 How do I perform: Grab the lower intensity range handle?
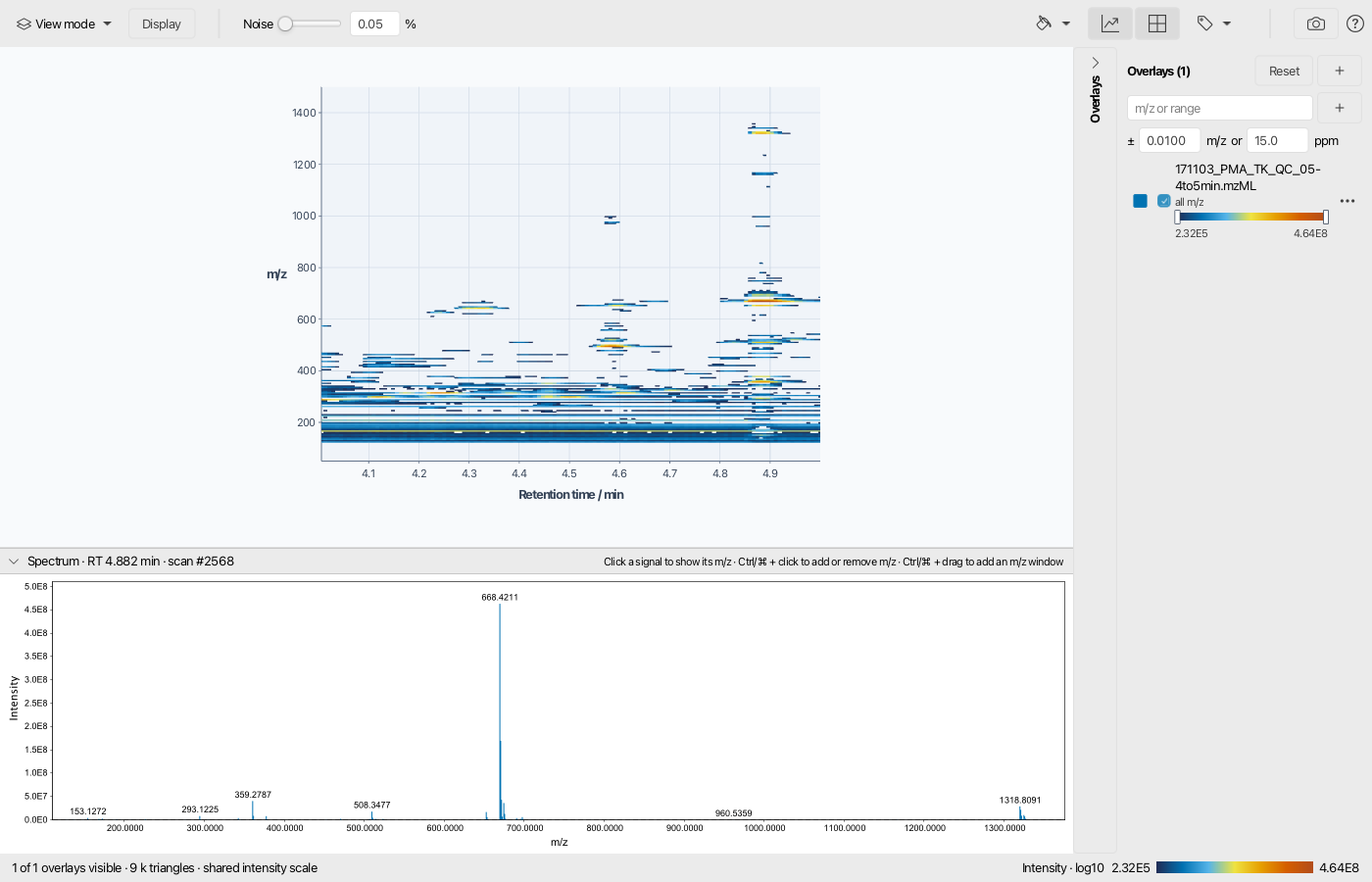tap(1177, 217)
